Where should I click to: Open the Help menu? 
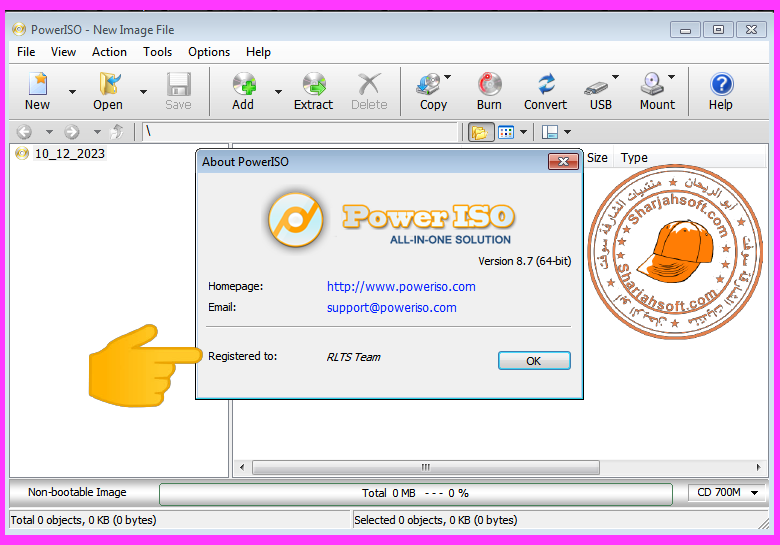point(258,52)
